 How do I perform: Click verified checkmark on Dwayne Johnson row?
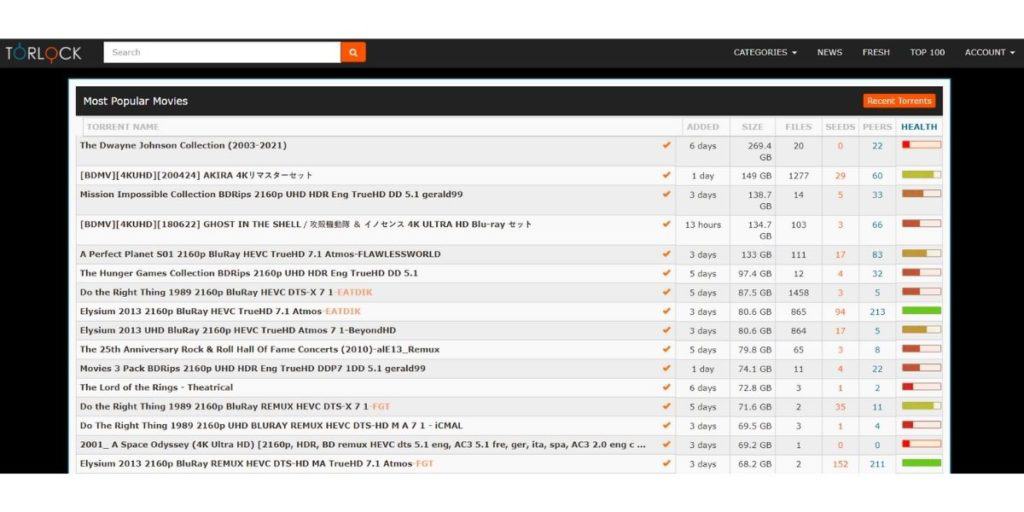(666, 145)
